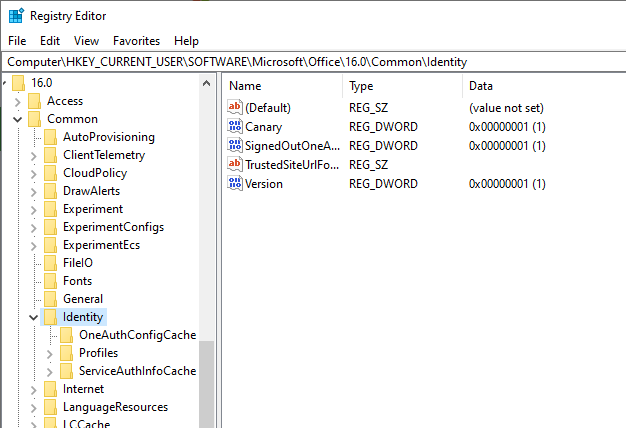The image size is (626, 428).
Task: Expand the ExperimentConfigs key
Action: click(34, 228)
